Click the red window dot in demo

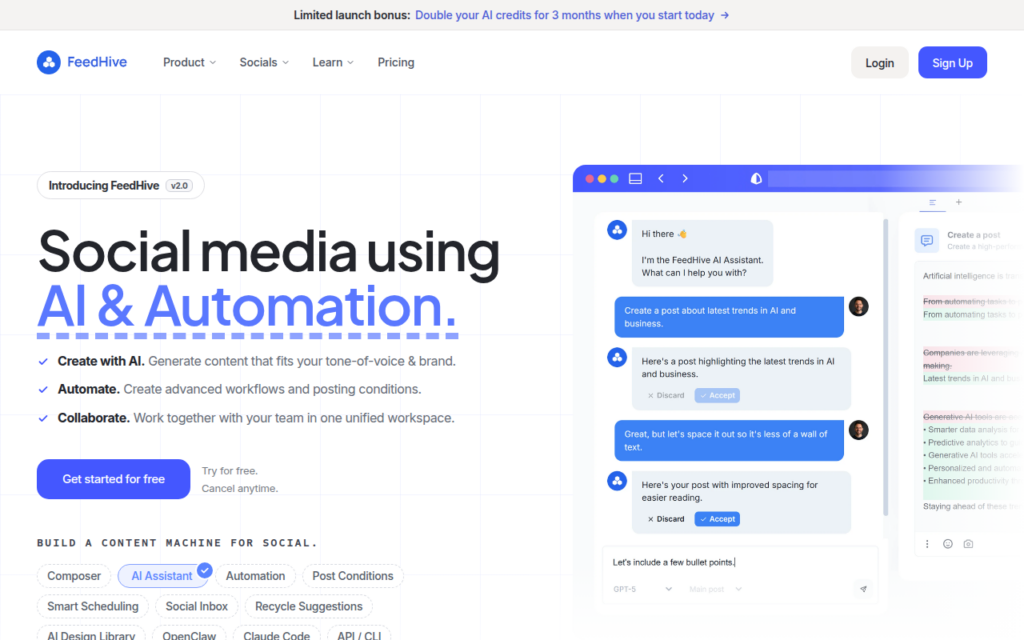590,178
